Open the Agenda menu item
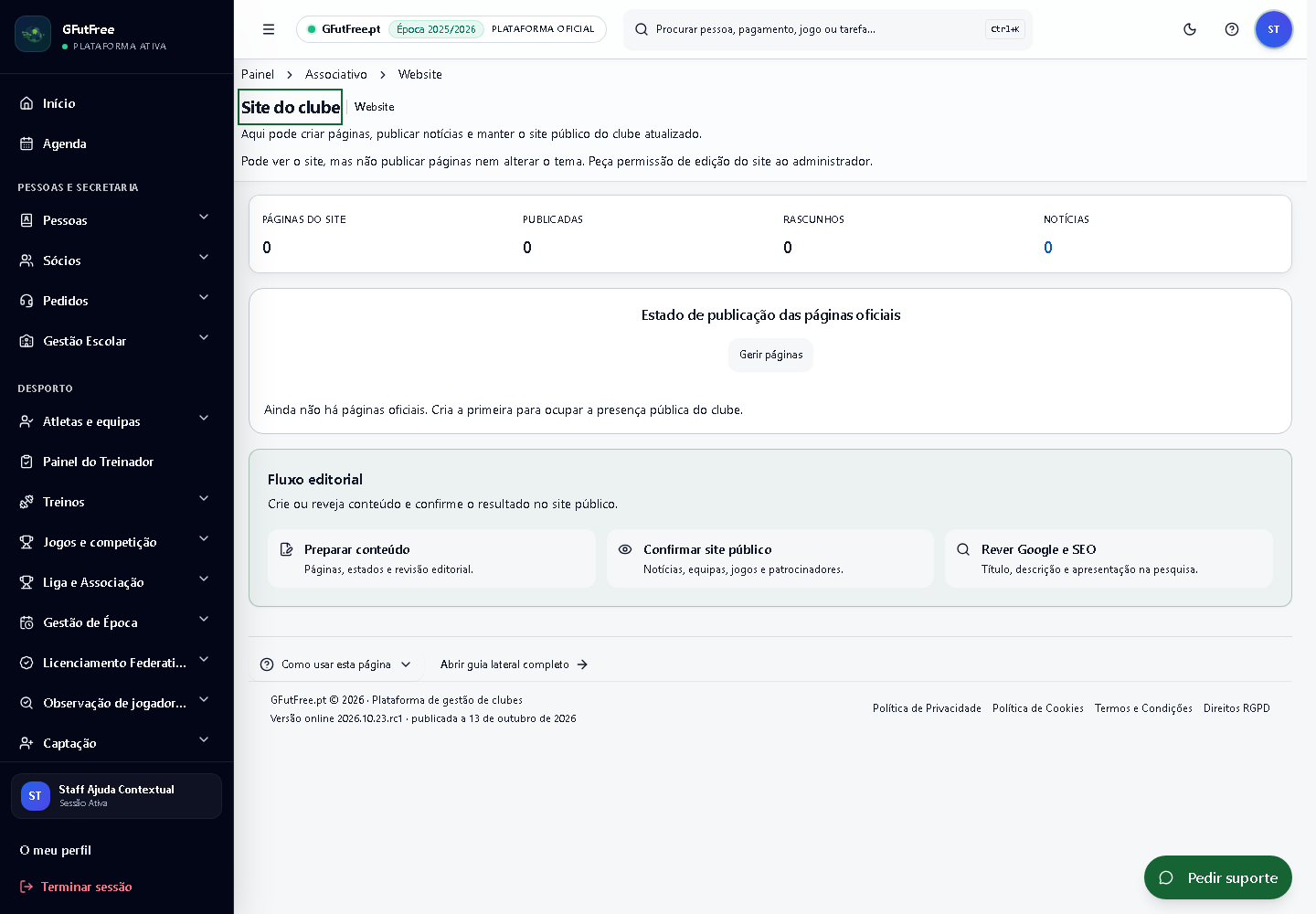This screenshot has width=1316, height=914. click(117, 143)
